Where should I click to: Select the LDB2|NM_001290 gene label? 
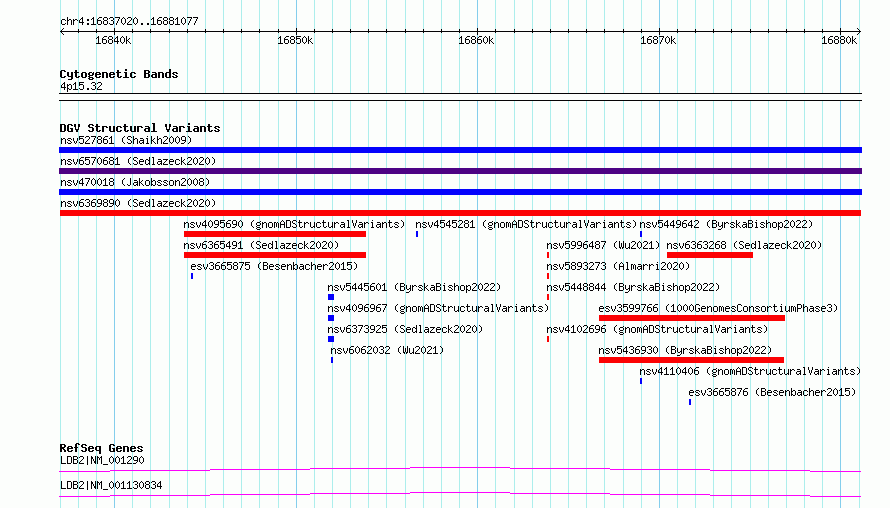(102, 460)
